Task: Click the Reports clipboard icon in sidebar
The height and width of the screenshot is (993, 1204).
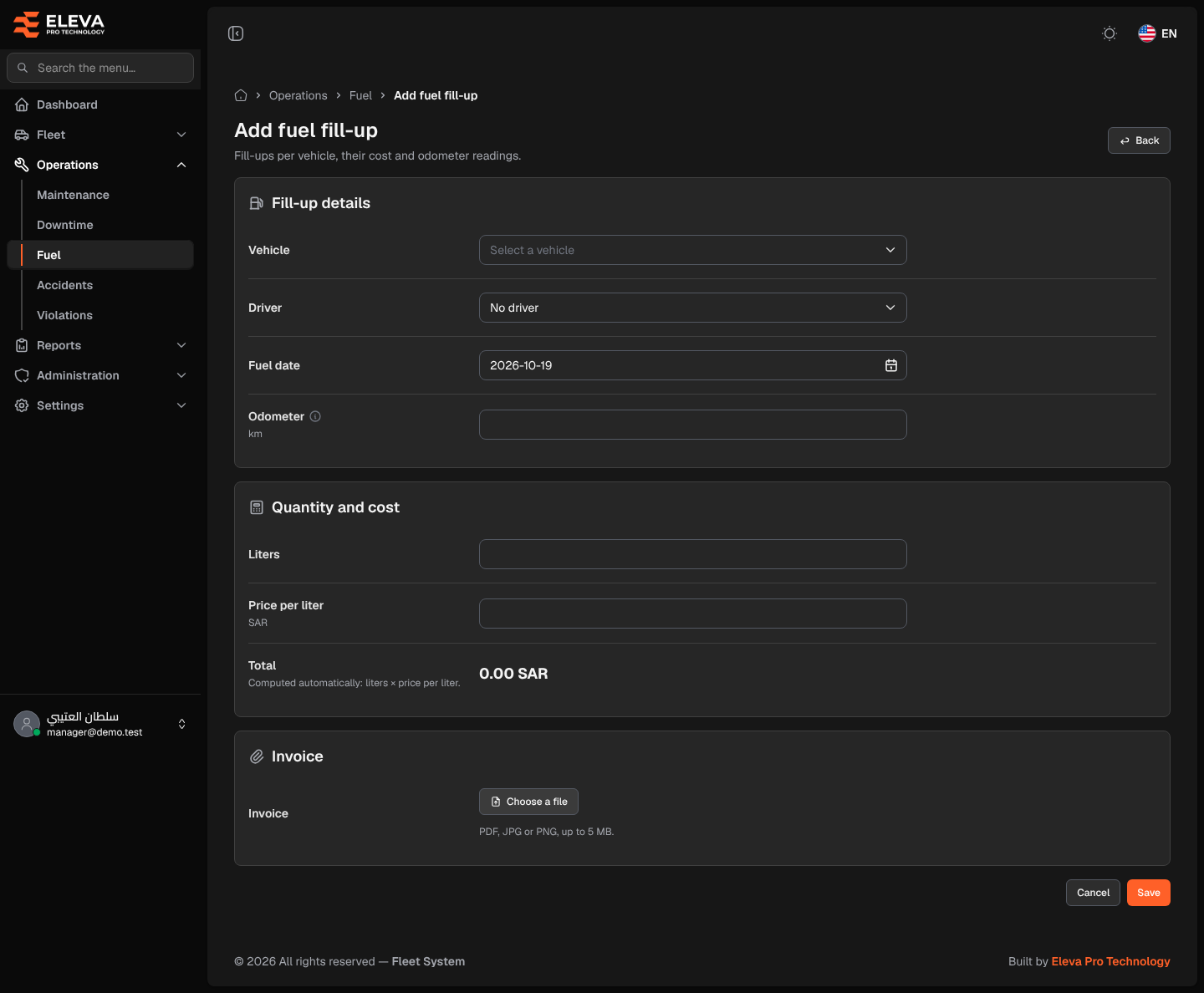Action: 22,345
